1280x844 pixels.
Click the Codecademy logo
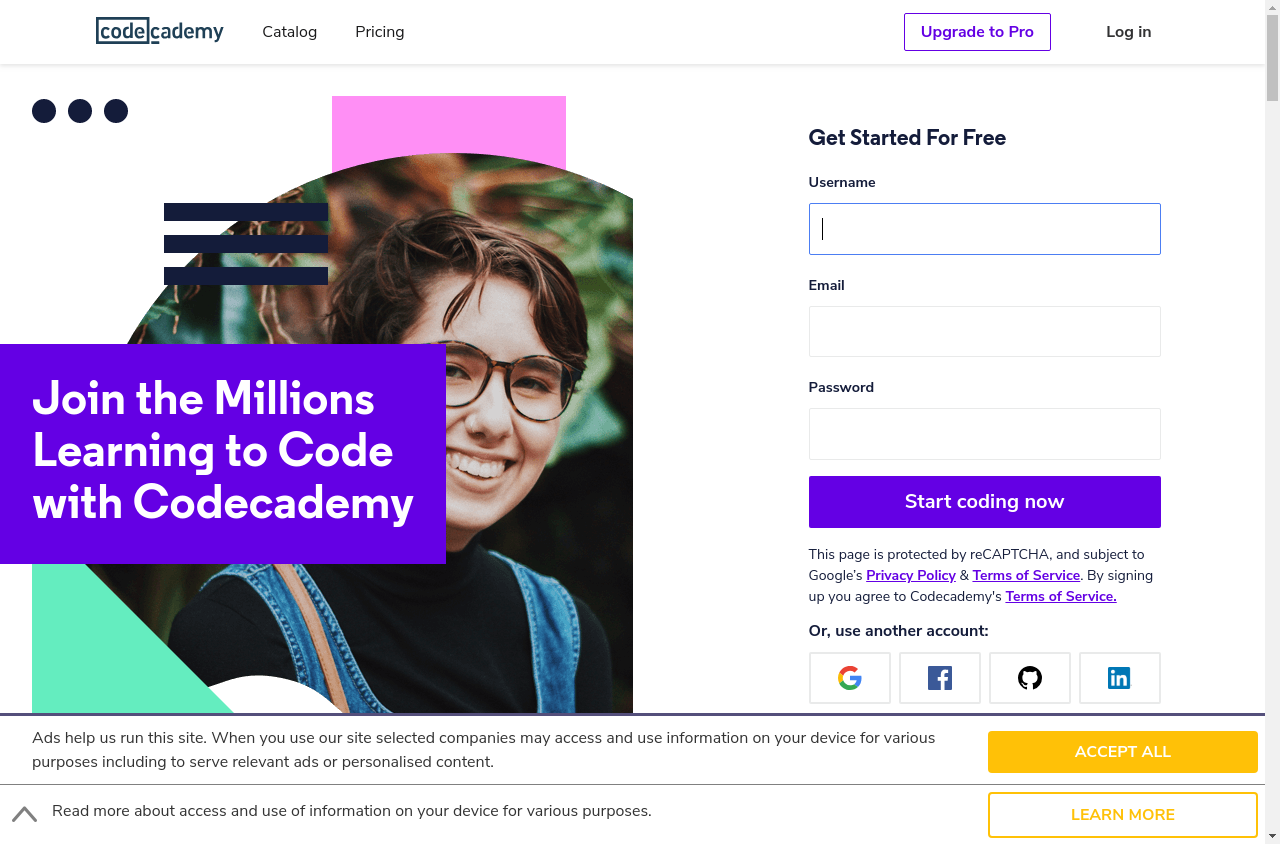click(160, 31)
